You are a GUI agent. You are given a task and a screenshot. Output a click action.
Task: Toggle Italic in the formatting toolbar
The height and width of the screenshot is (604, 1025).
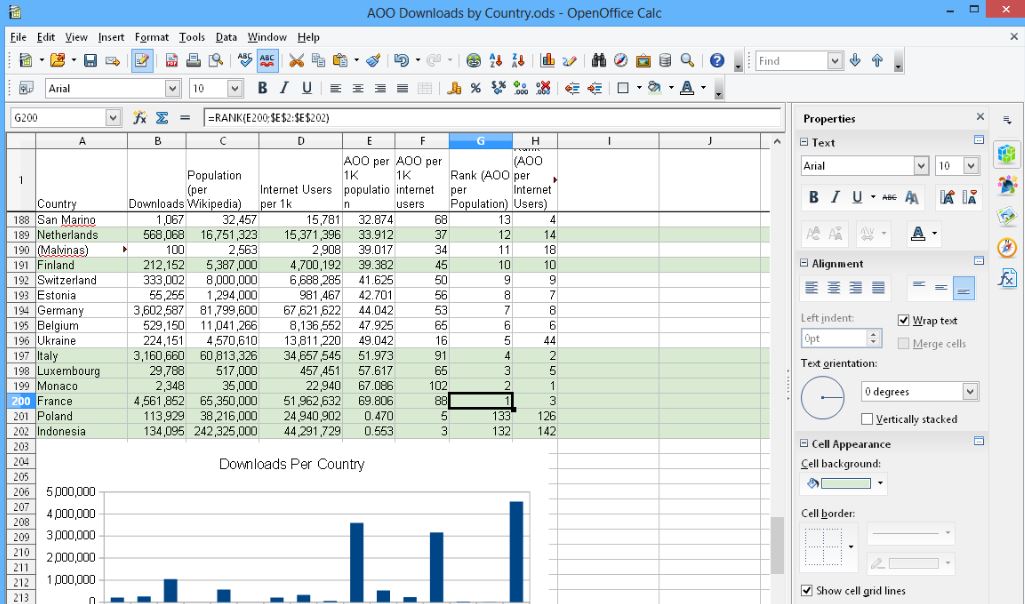pyautogui.click(x=284, y=88)
